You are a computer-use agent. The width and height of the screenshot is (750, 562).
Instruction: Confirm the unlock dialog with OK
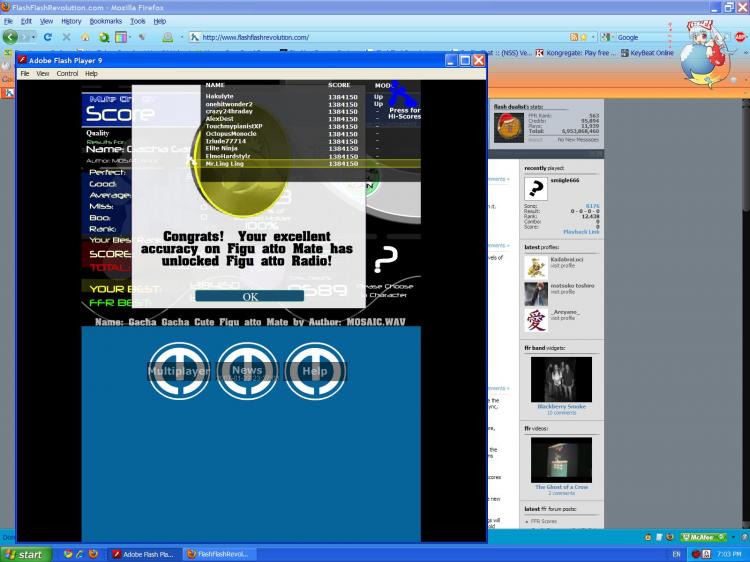[250, 297]
